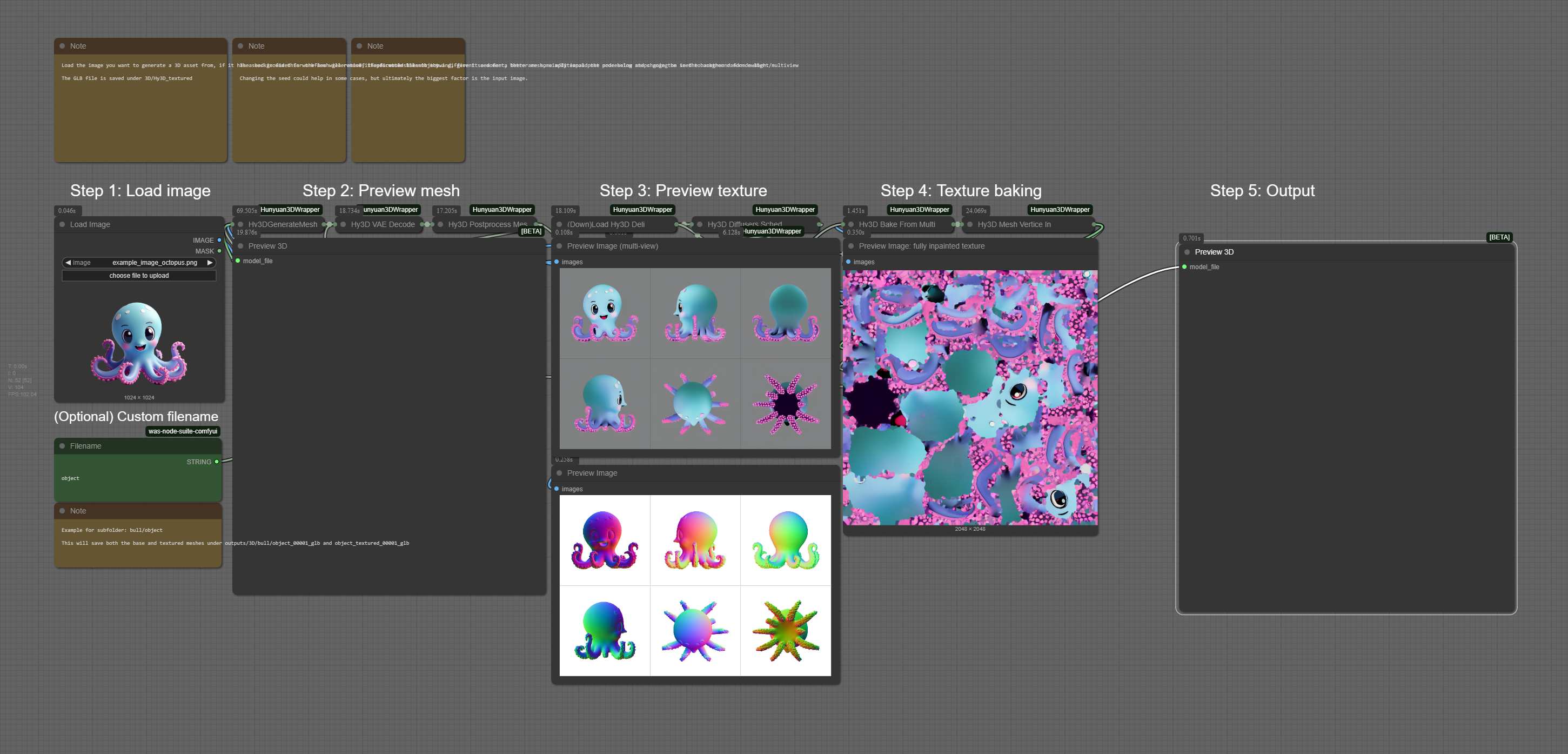Click the choose file to upload button
This screenshot has width=1568, height=754.
(138, 275)
